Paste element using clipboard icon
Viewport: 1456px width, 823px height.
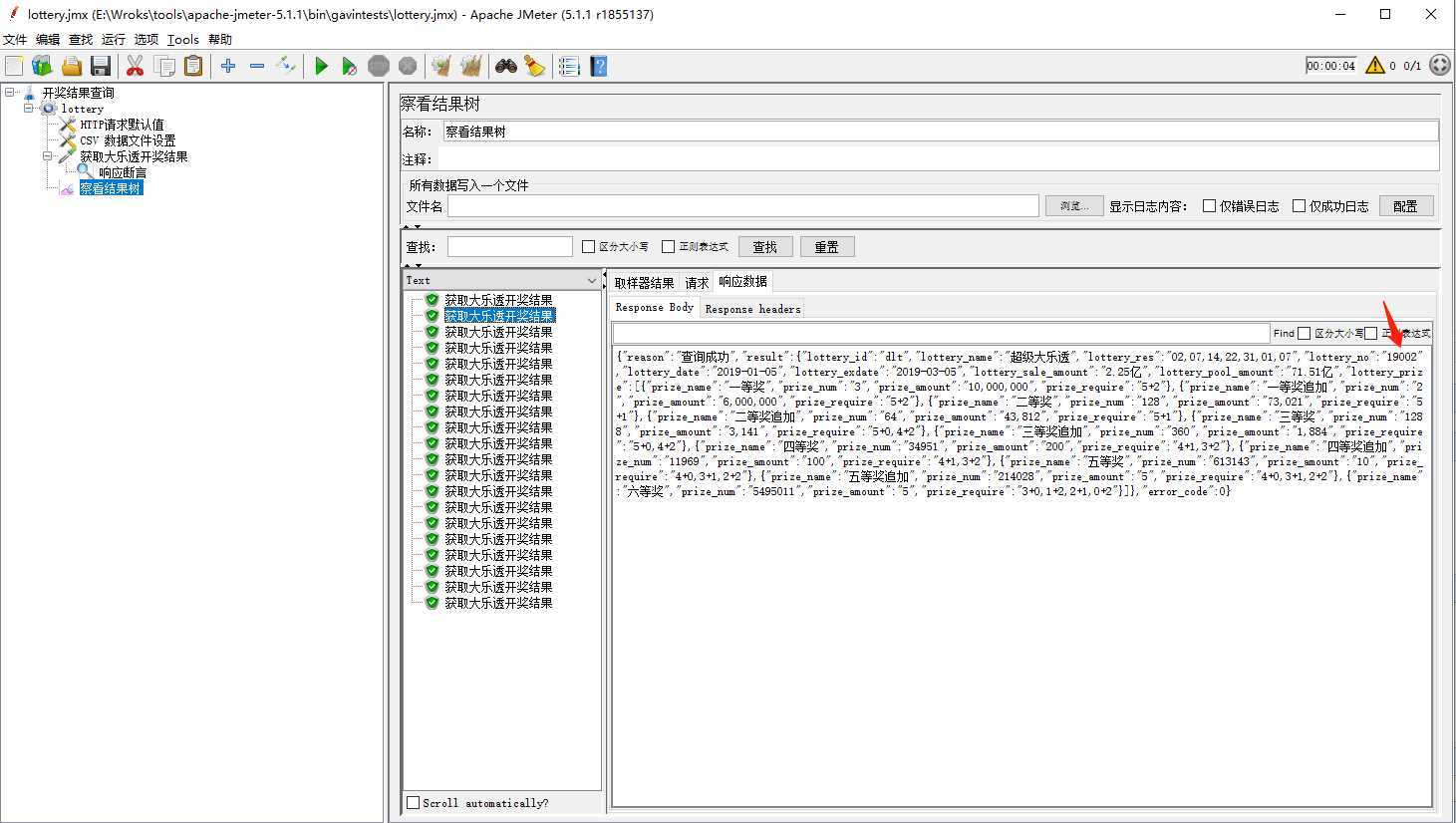193,66
